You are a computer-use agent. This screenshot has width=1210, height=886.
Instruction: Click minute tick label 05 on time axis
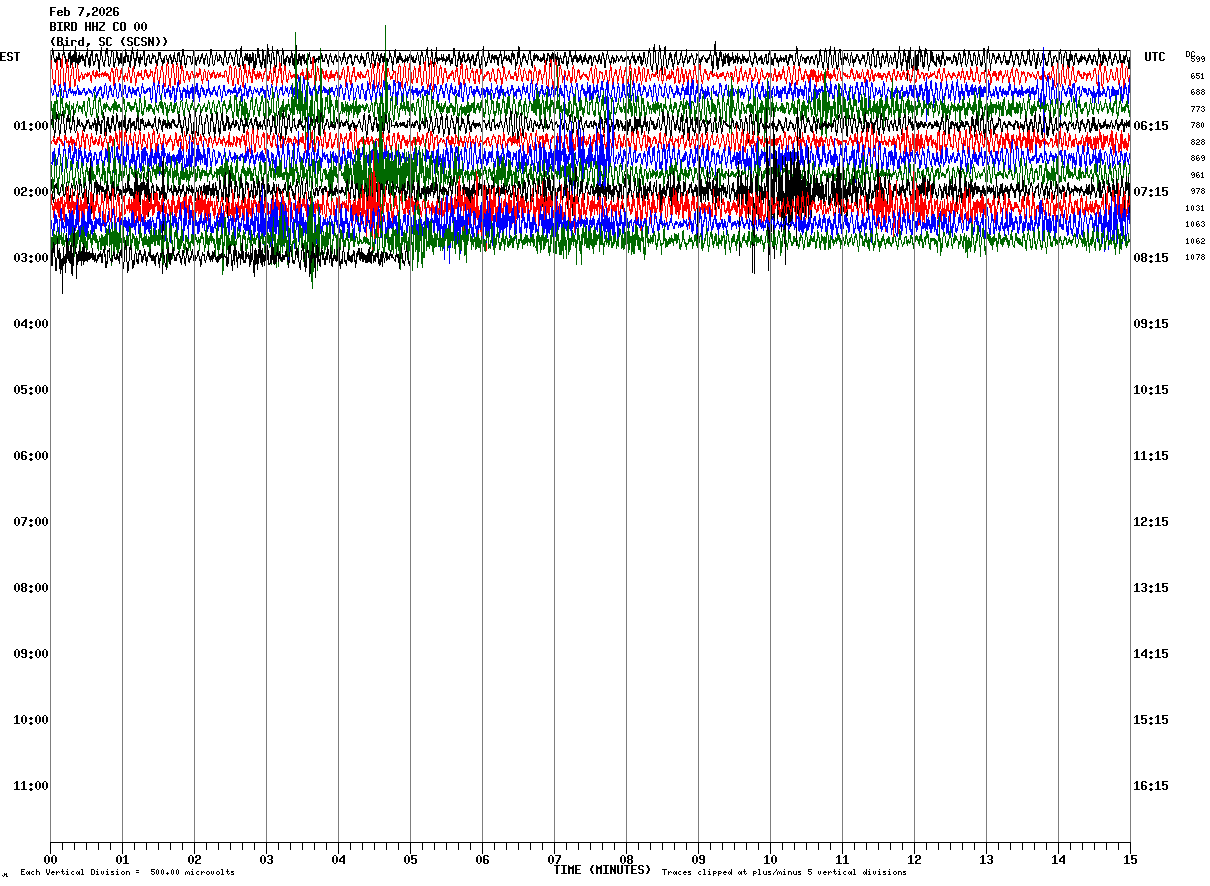coord(410,860)
